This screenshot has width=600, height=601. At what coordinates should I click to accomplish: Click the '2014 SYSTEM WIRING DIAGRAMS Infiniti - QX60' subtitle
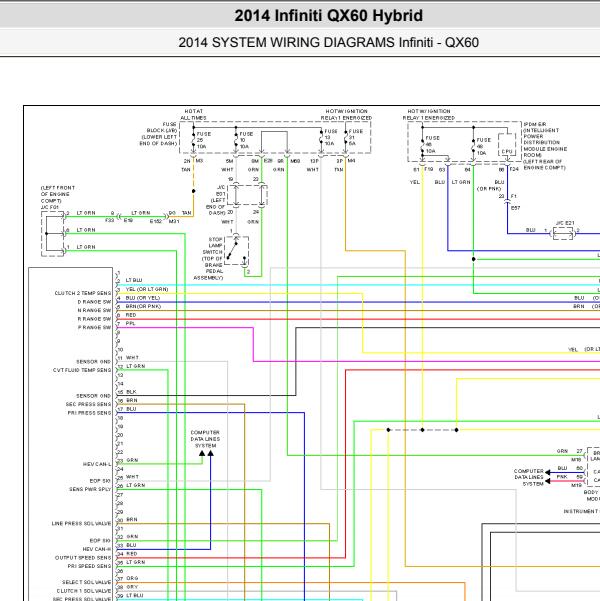point(329,42)
